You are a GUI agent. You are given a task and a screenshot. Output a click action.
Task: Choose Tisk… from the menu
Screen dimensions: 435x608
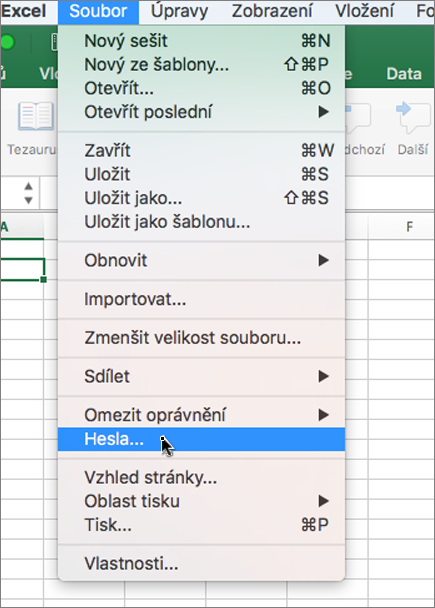click(x=201, y=525)
